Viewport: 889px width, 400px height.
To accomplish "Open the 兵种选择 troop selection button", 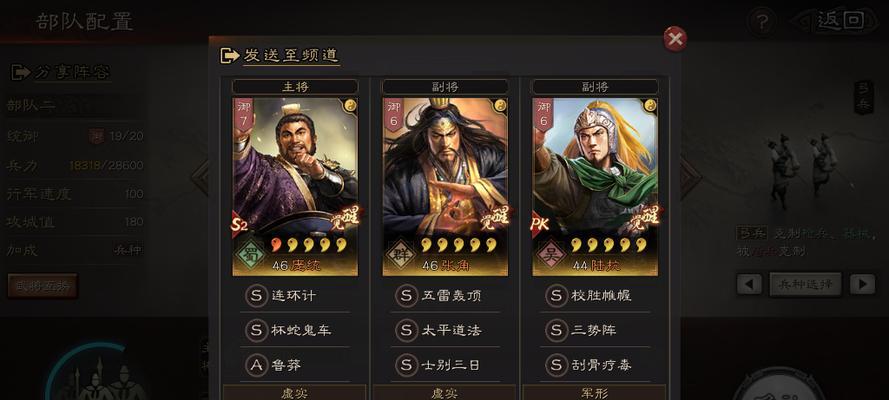I will click(x=806, y=284).
